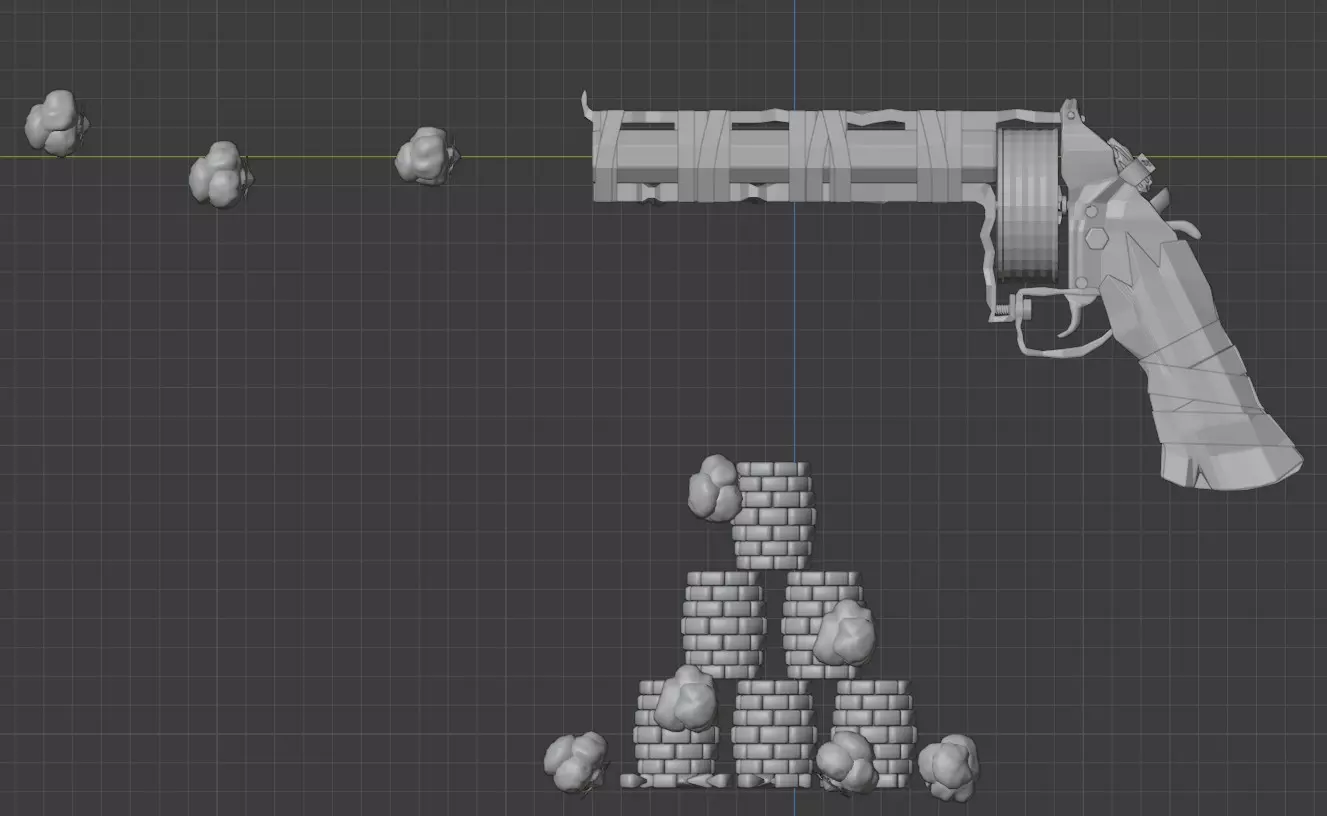Select the revolver's curved trigger
The height and width of the screenshot is (816, 1327).
pyautogui.click(x=1075, y=318)
